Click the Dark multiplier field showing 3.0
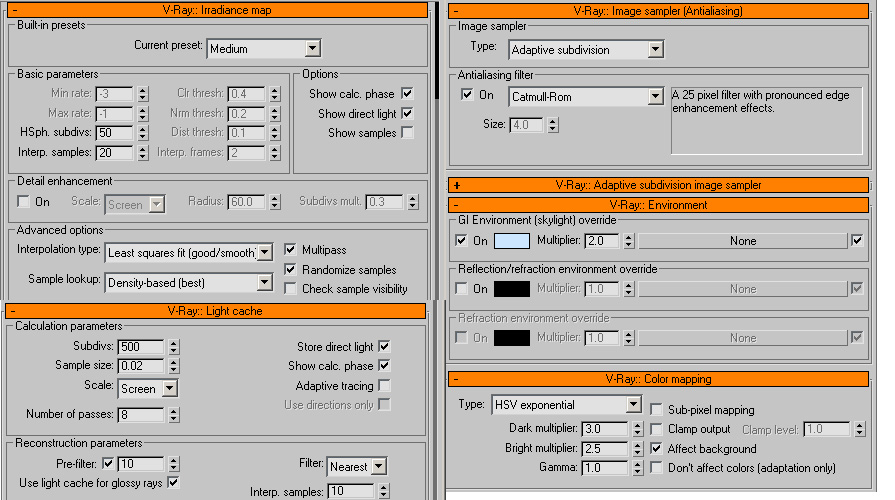Screen dimensions: 895x500 pos(604,429)
